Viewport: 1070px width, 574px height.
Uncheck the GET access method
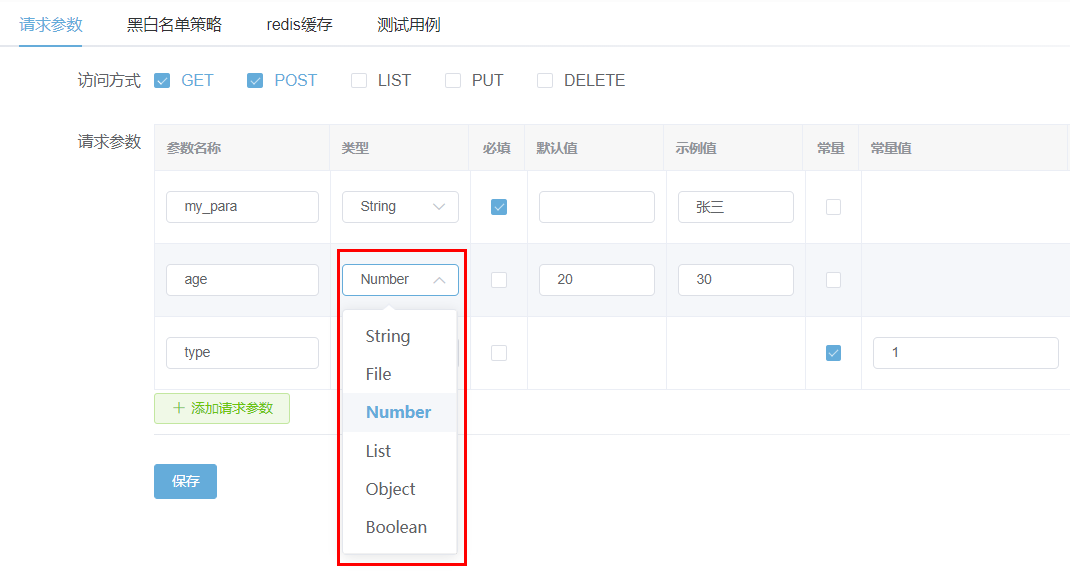tap(162, 81)
